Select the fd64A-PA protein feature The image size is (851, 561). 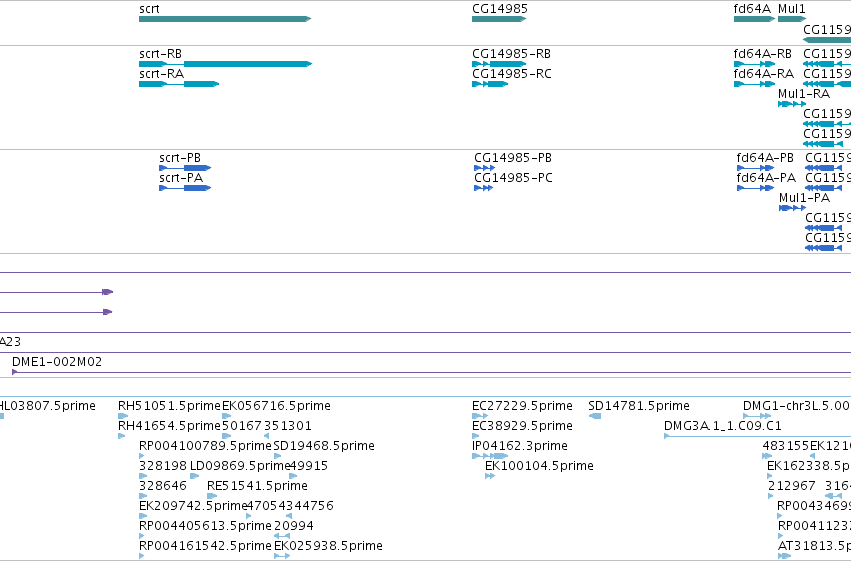[x=755, y=188]
